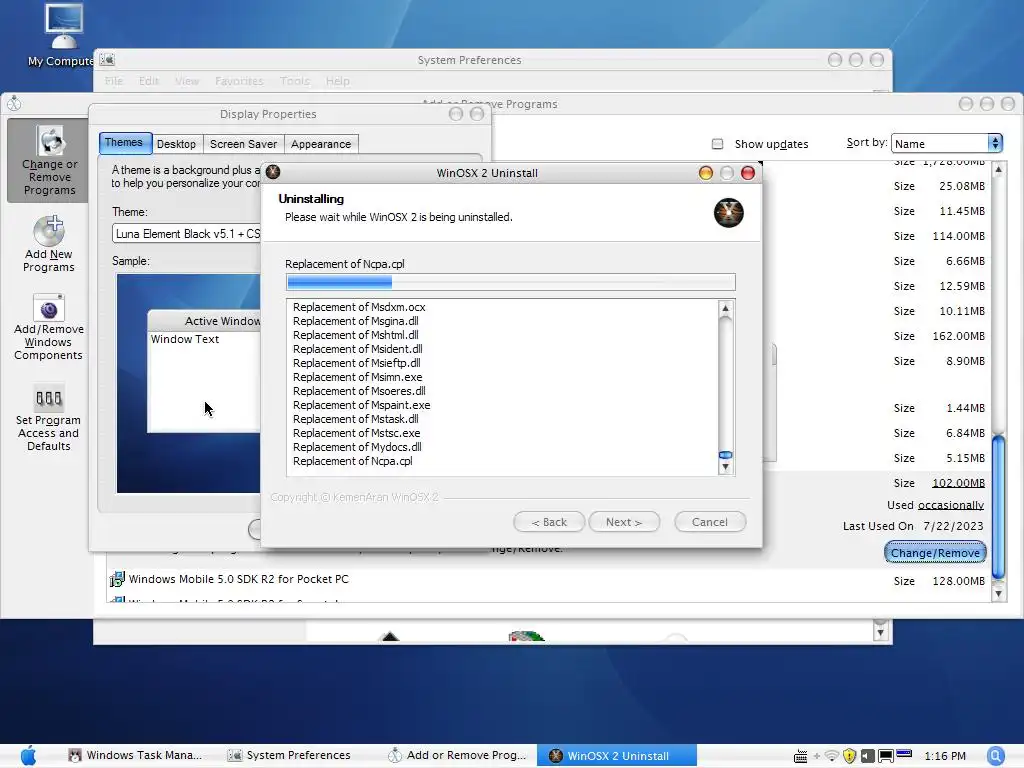Select 'Replacement of Mspaint.exe' log row
1024x768 pixels.
pyautogui.click(x=362, y=405)
